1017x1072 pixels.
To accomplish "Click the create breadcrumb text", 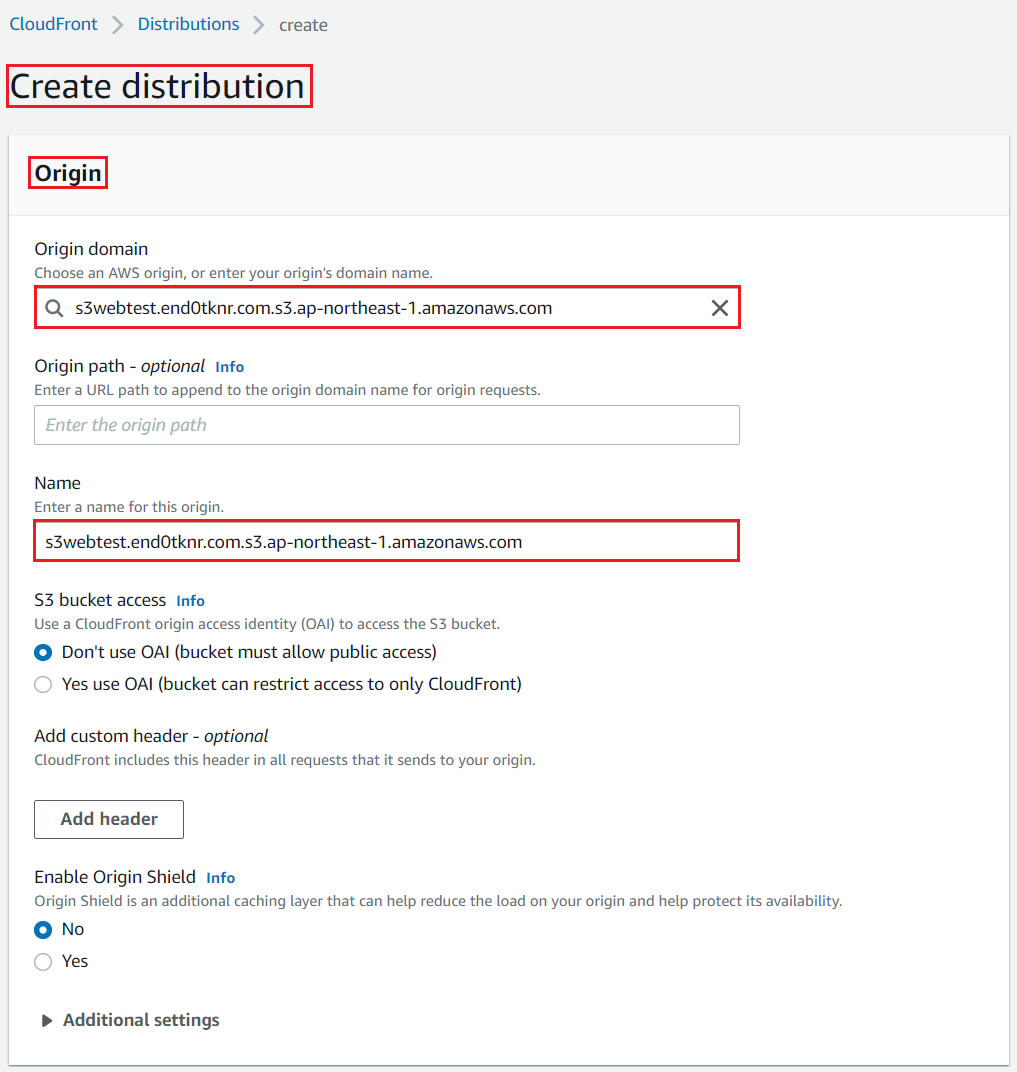I will (303, 25).
